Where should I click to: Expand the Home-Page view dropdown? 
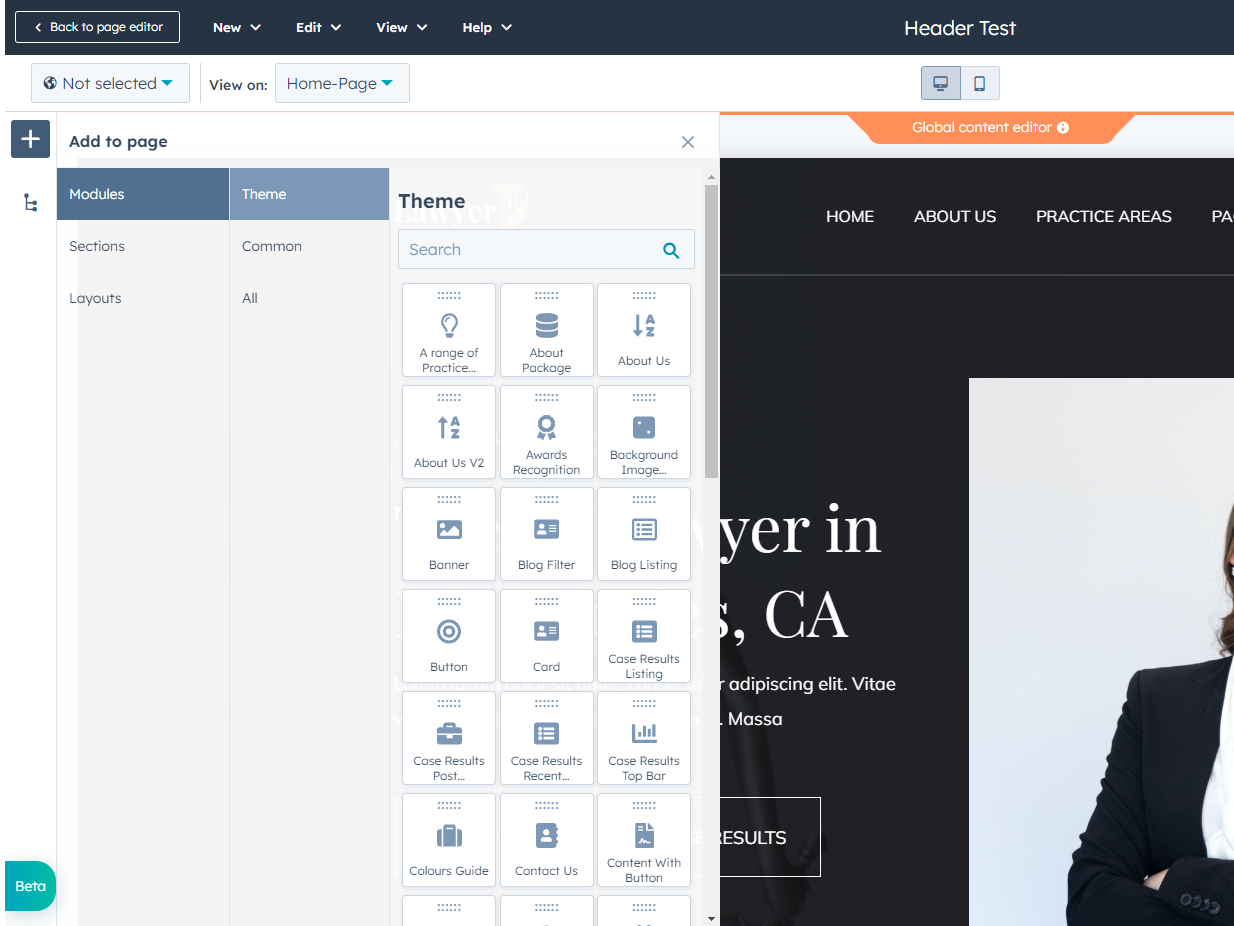pyautogui.click(x=341, y=83)
